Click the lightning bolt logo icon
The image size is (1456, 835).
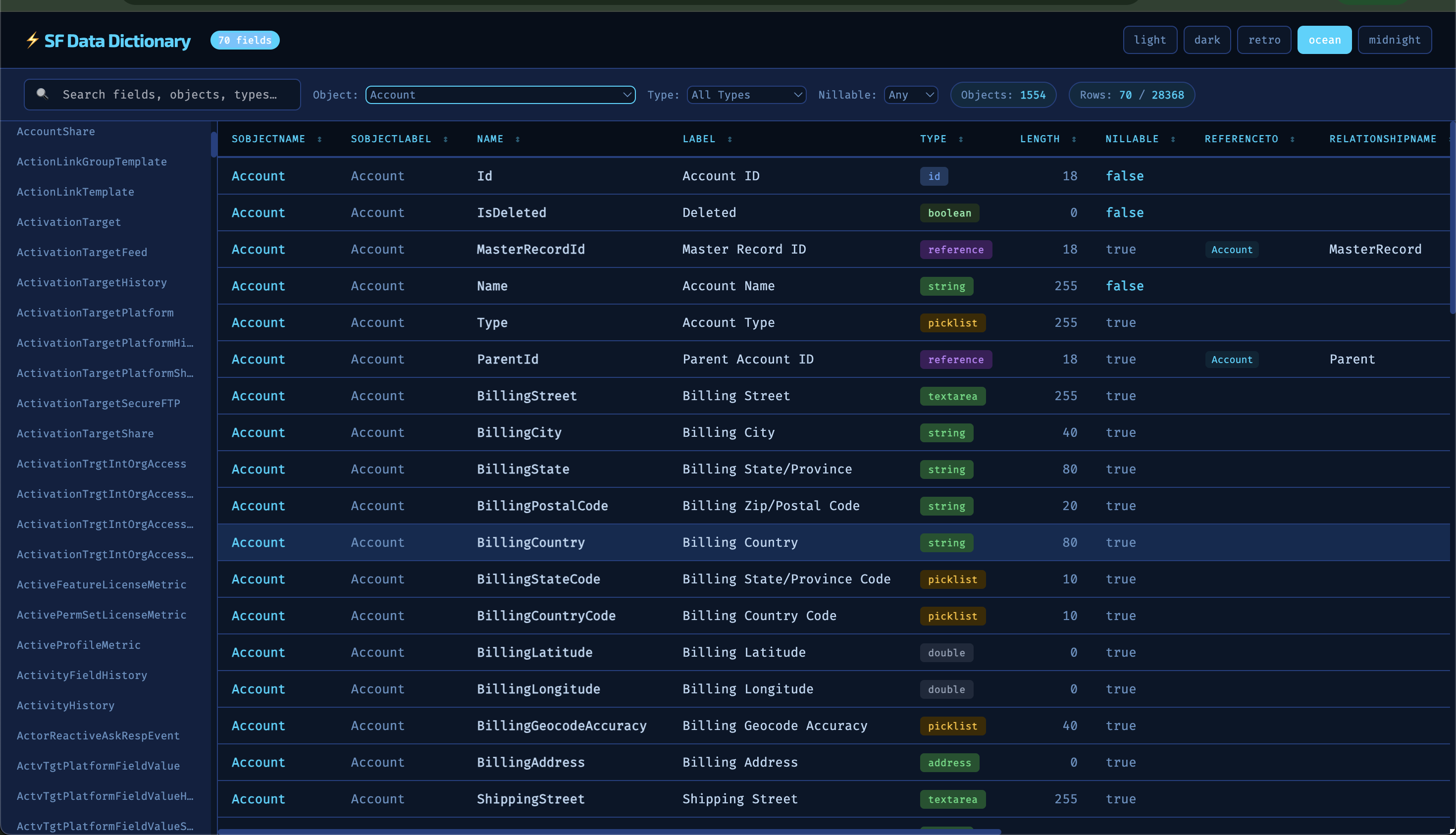point(32,40)
